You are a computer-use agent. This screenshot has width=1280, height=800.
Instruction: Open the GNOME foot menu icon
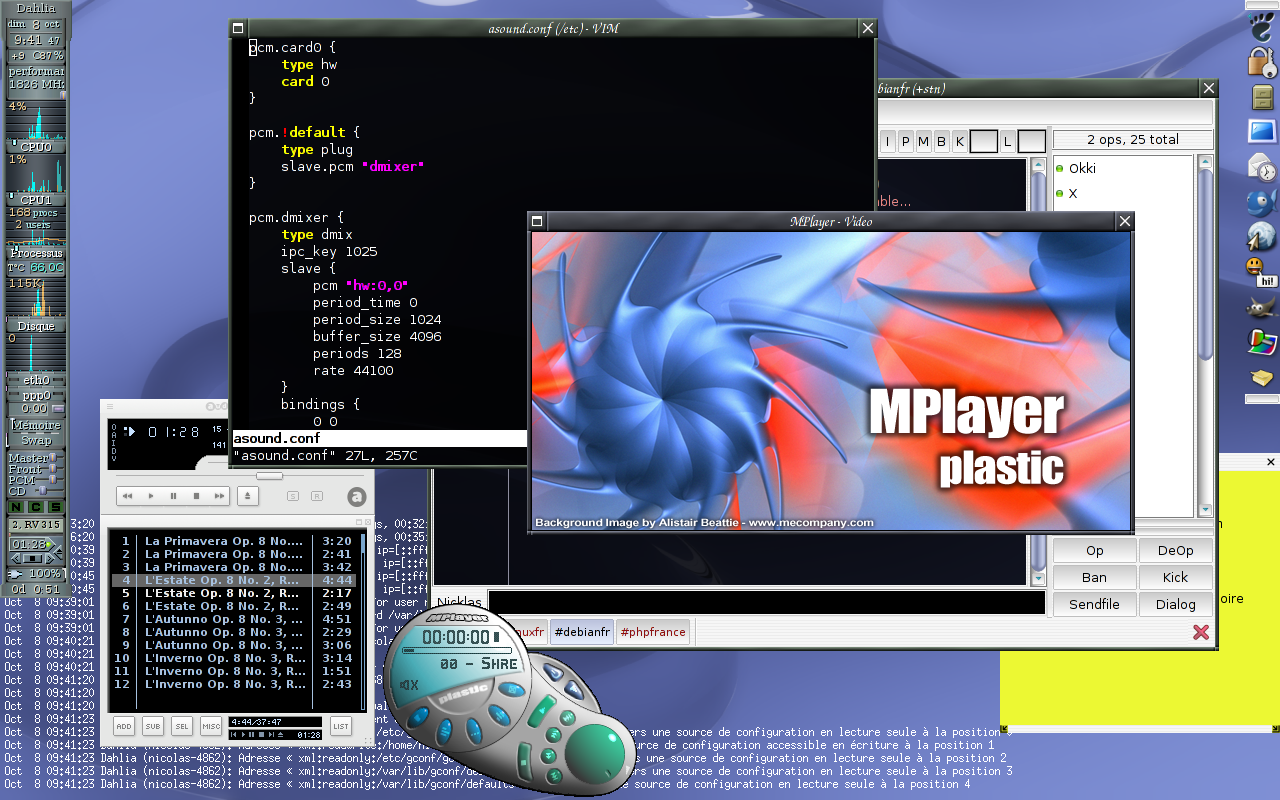point(1262,25)
